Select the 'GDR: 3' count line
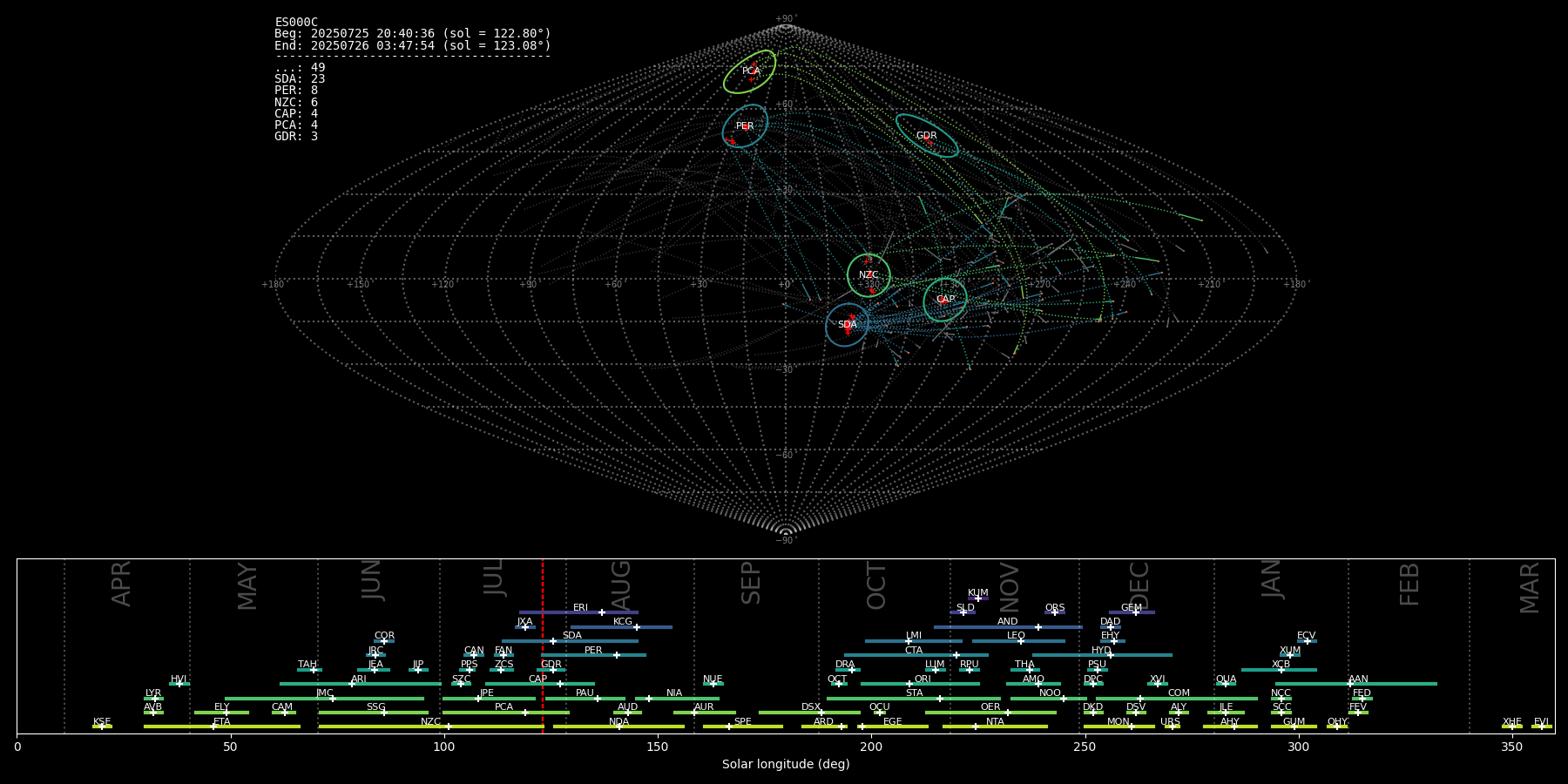The image size is (1568, 784). (296, 137)
